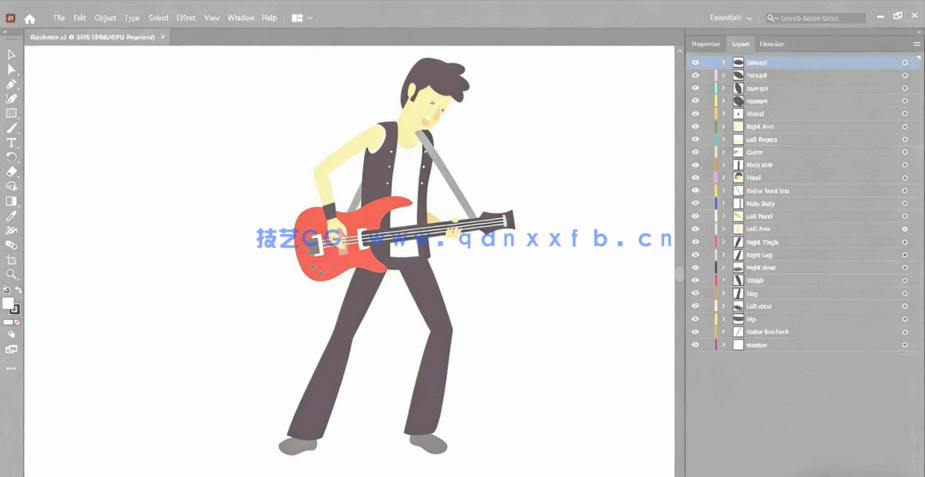Hide the shadow layer
This screenshot has height=477, width=925.
coord(695,345)
